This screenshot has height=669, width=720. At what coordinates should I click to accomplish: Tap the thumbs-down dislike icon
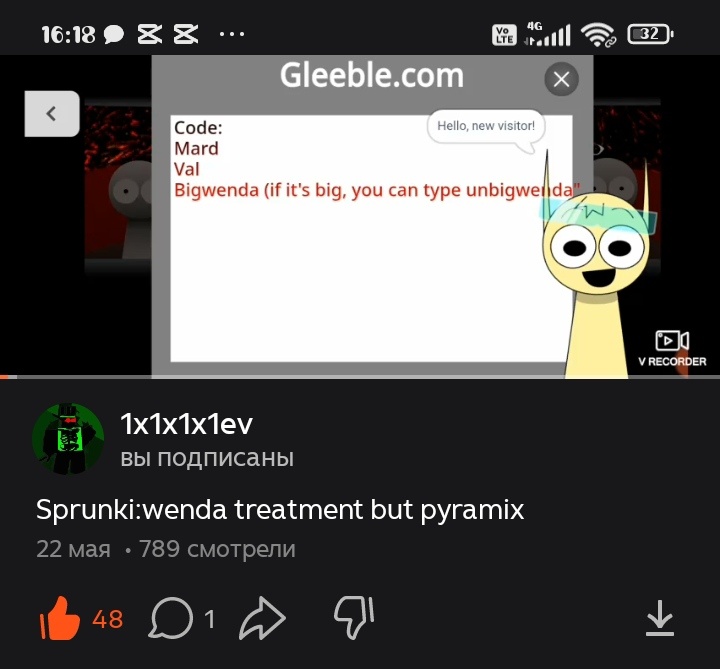354,618
